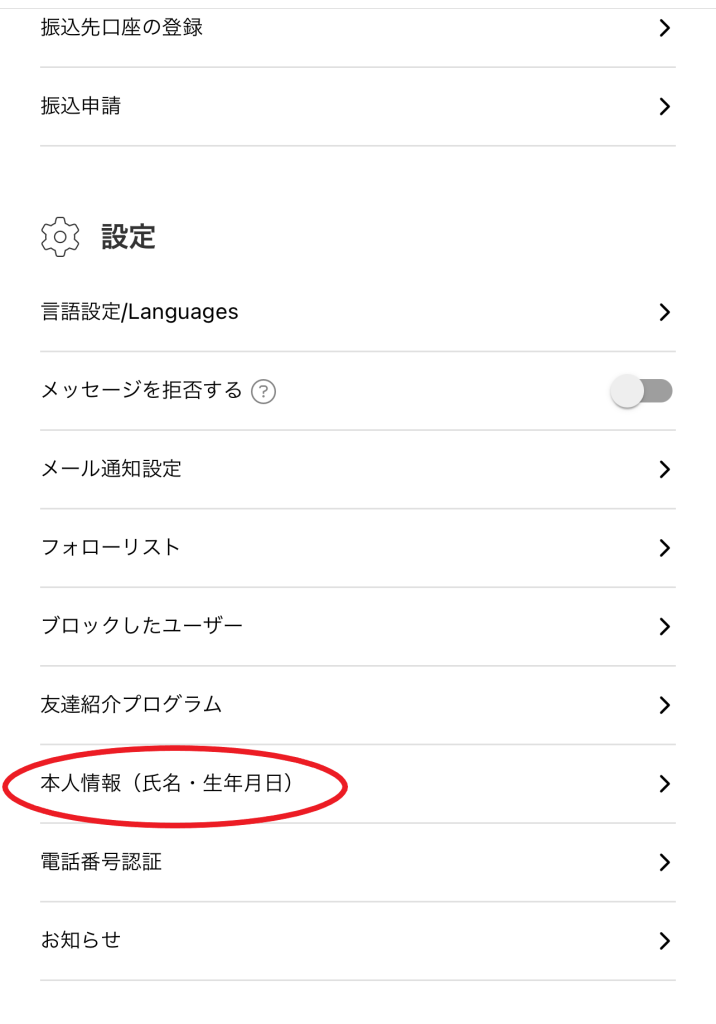This screenshot has height=1024, width=716.
Task: Open 友達紹介プログラム page
Action: point(131,704)
